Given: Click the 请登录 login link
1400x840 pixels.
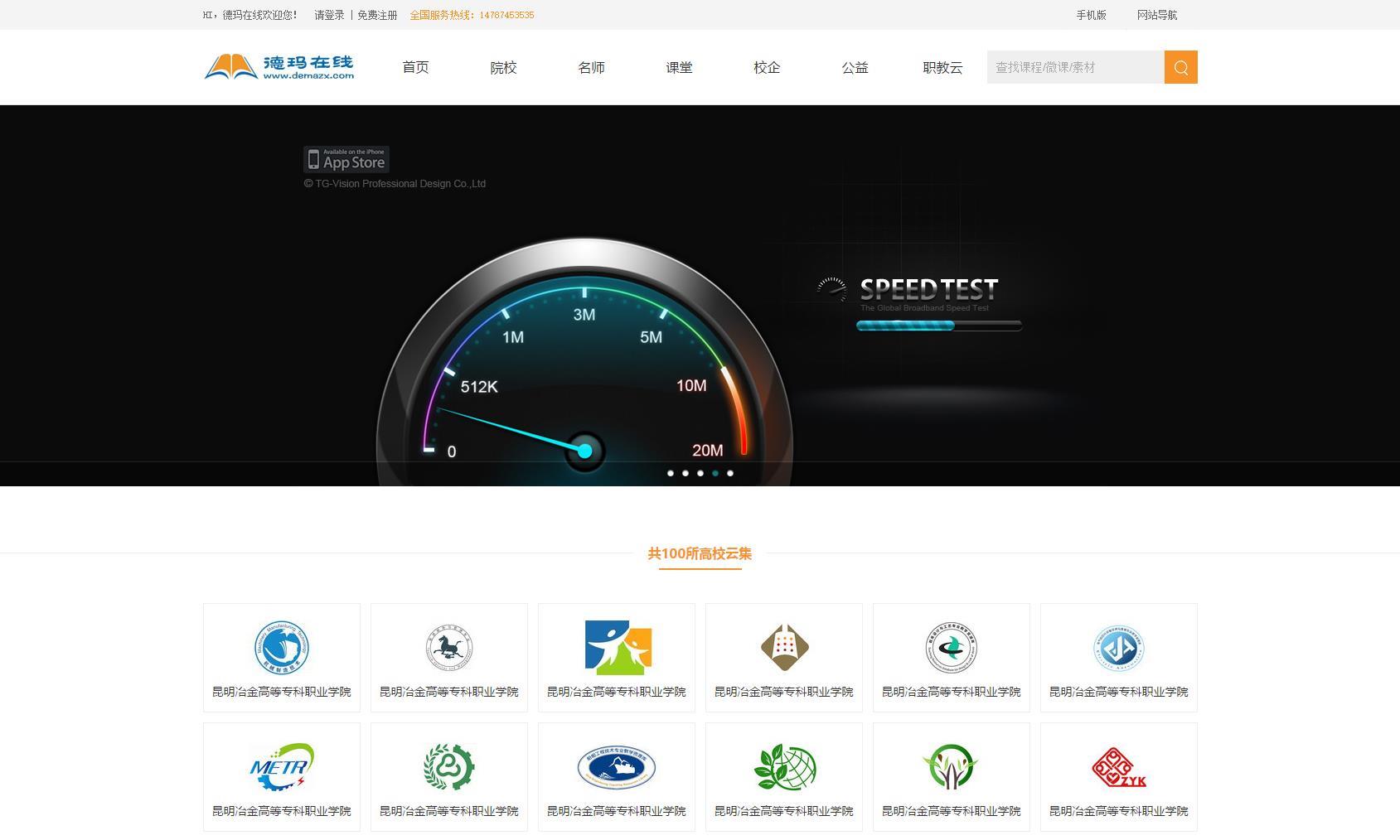Looking at the screenshot, I should (x=329, y=15).
